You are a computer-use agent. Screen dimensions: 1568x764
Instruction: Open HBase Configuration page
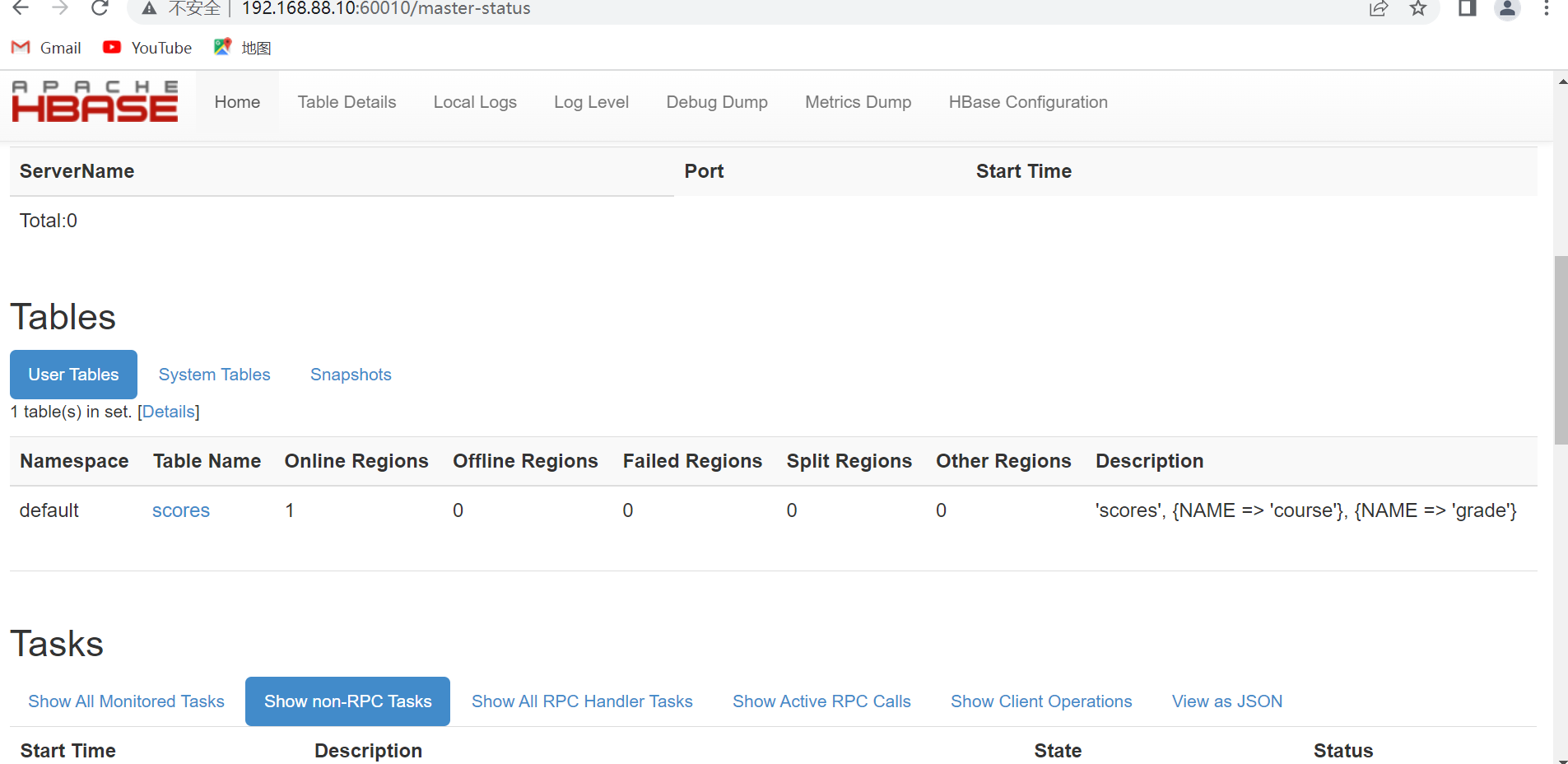click(1028, 102)
